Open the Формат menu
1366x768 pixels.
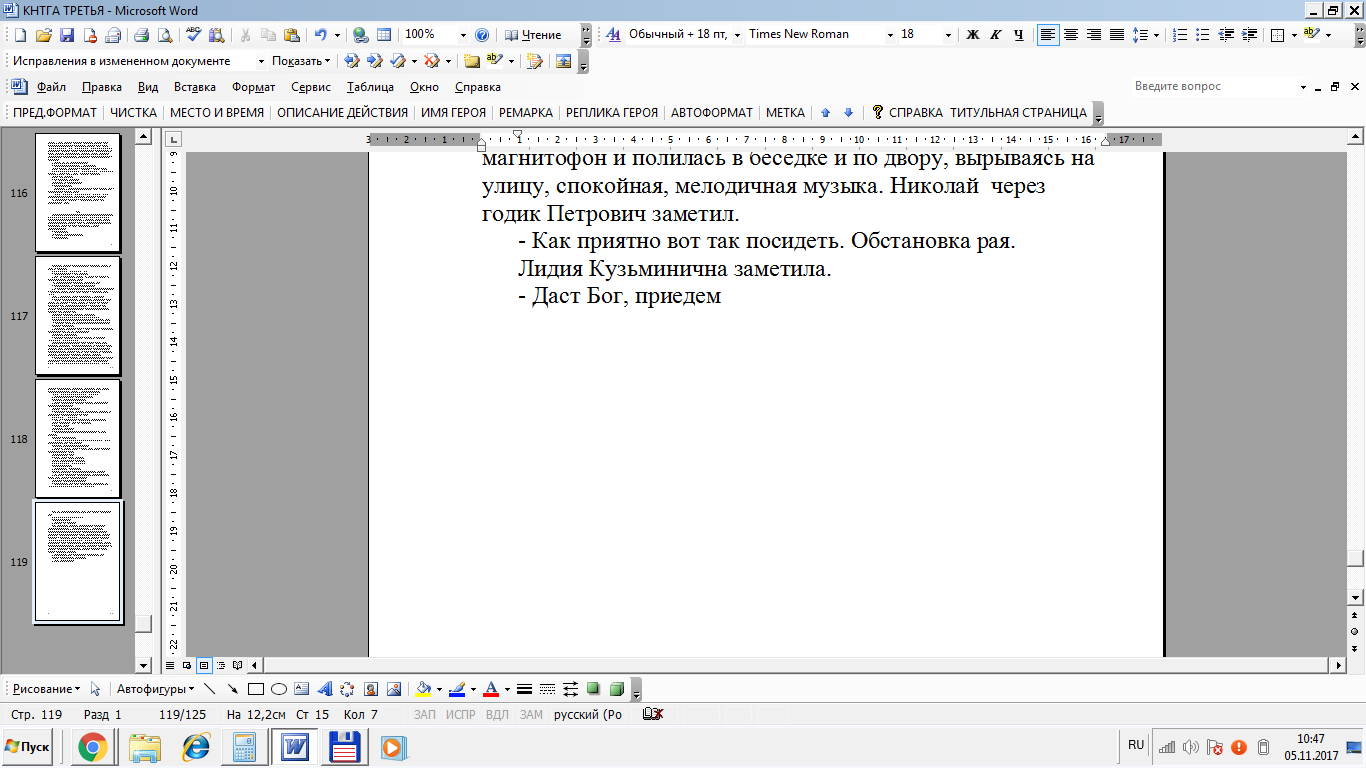(x=253, y=87)
